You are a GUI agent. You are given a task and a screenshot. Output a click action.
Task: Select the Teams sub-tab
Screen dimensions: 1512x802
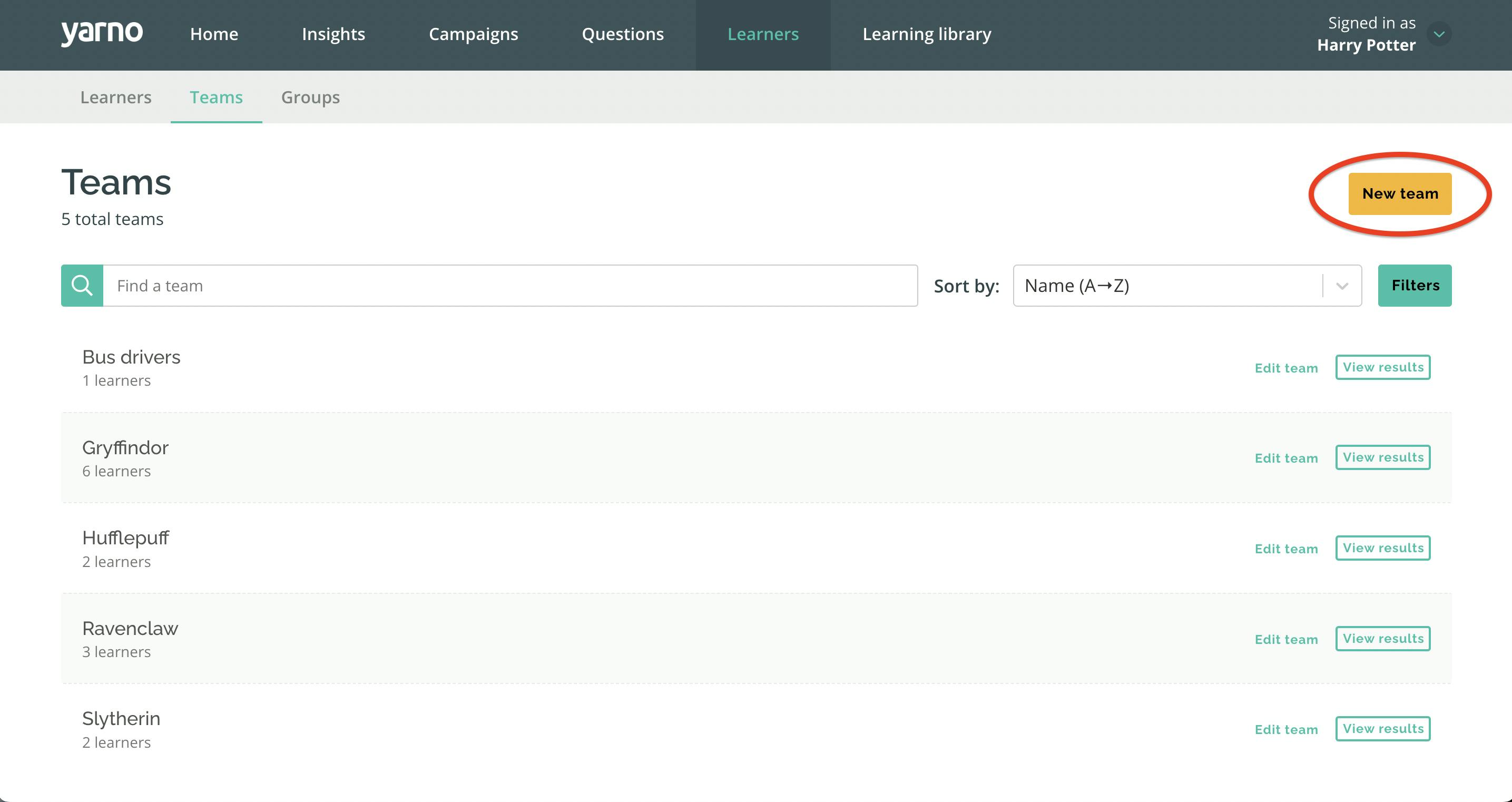tap(216, 97)
